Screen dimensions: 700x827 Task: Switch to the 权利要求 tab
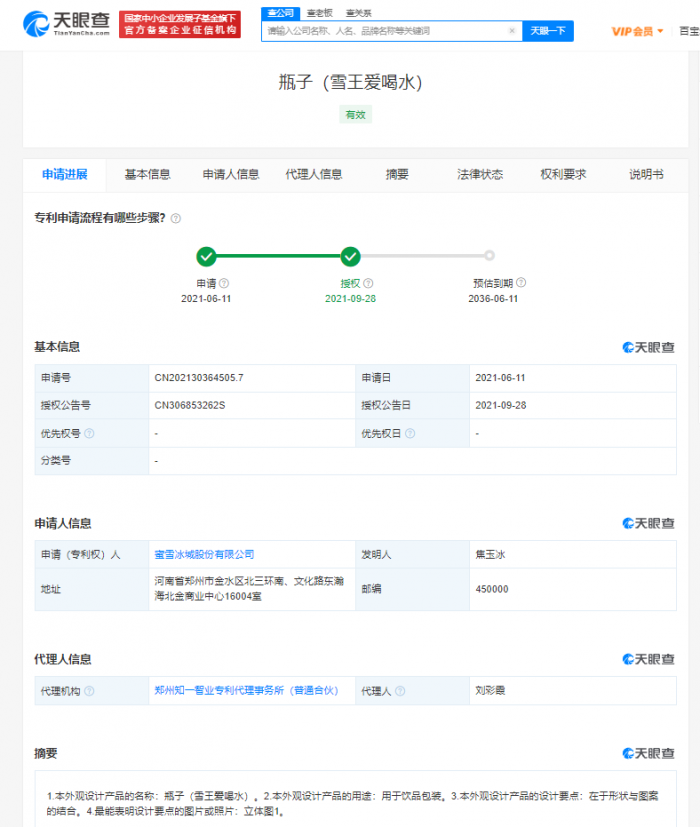click(563, 175)
